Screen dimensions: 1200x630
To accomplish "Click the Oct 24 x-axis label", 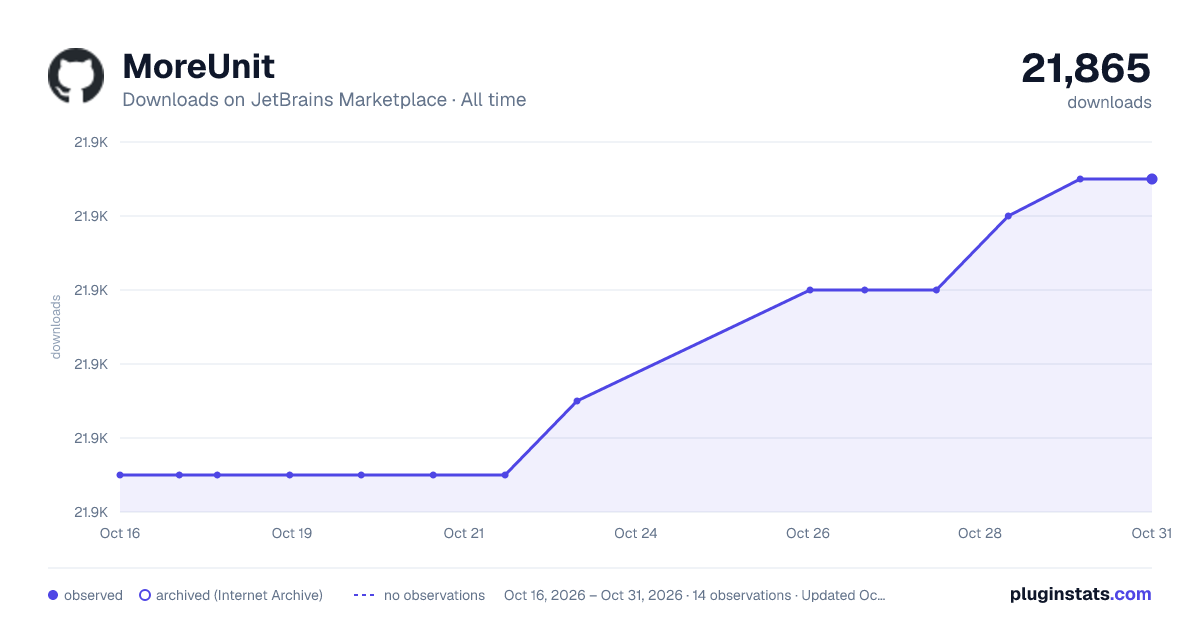I will coord(636,533).
